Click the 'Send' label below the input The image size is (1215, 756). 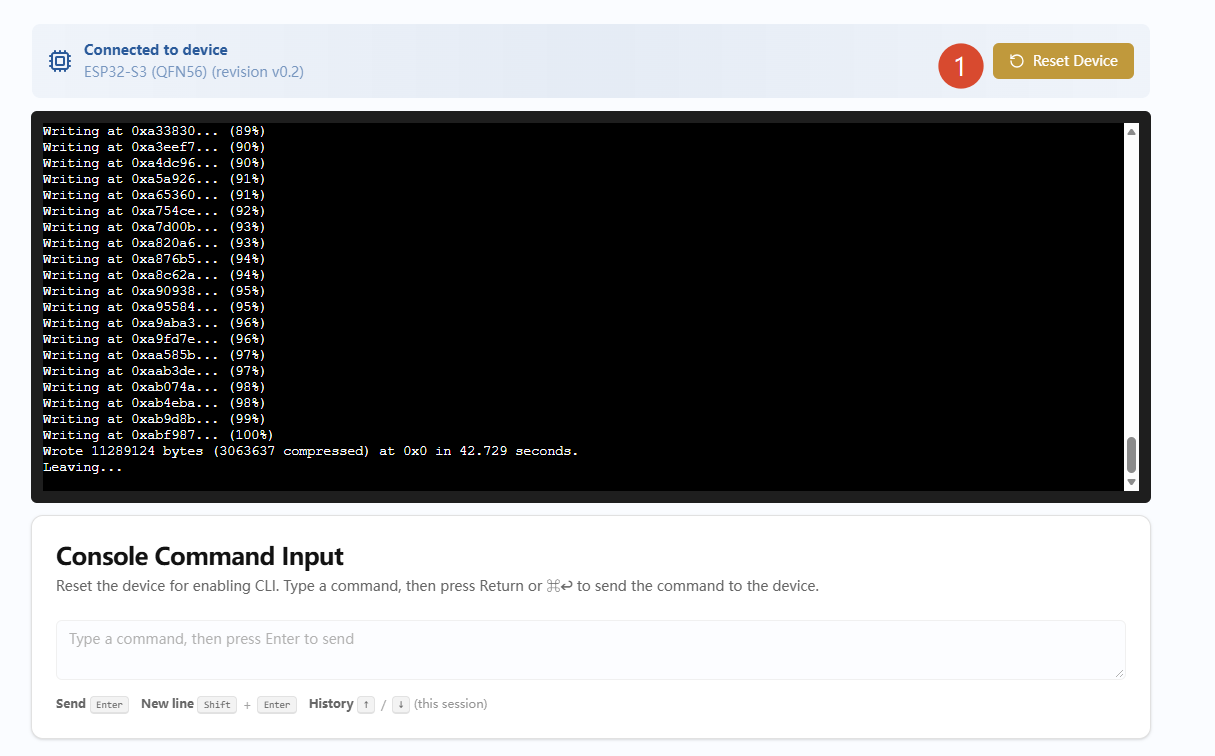71,704
